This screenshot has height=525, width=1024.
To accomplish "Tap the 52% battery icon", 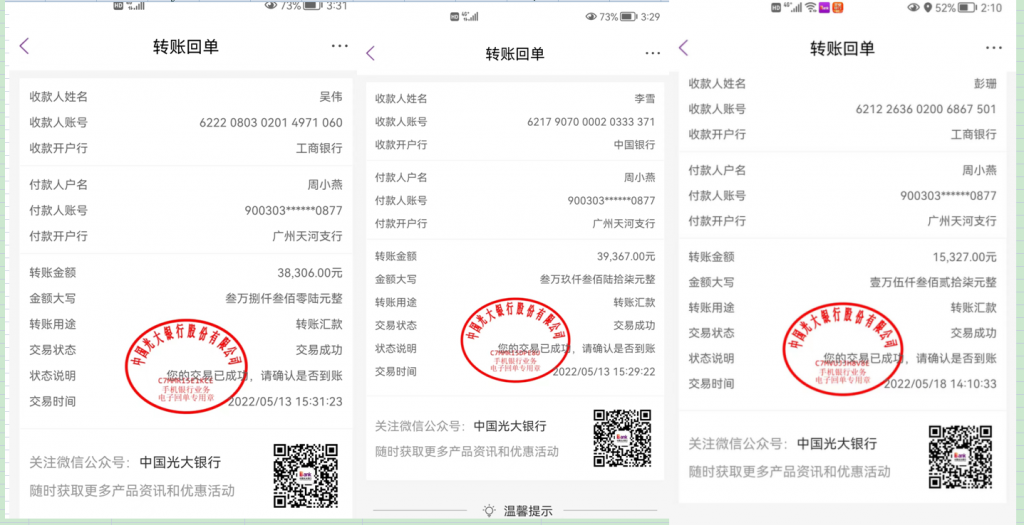I will coord(967,7).
